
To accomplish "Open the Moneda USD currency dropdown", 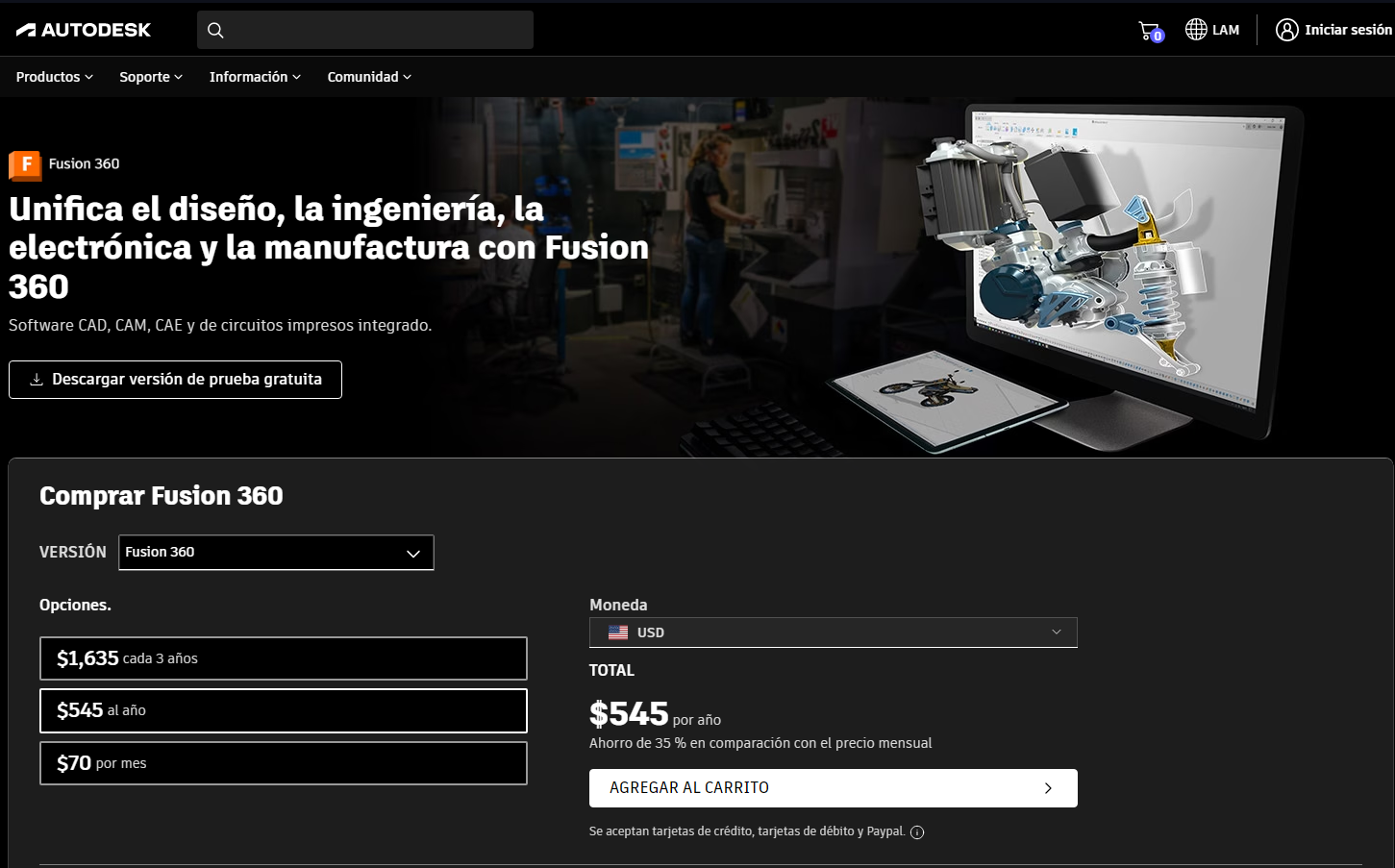I will (x=834, y=632).
